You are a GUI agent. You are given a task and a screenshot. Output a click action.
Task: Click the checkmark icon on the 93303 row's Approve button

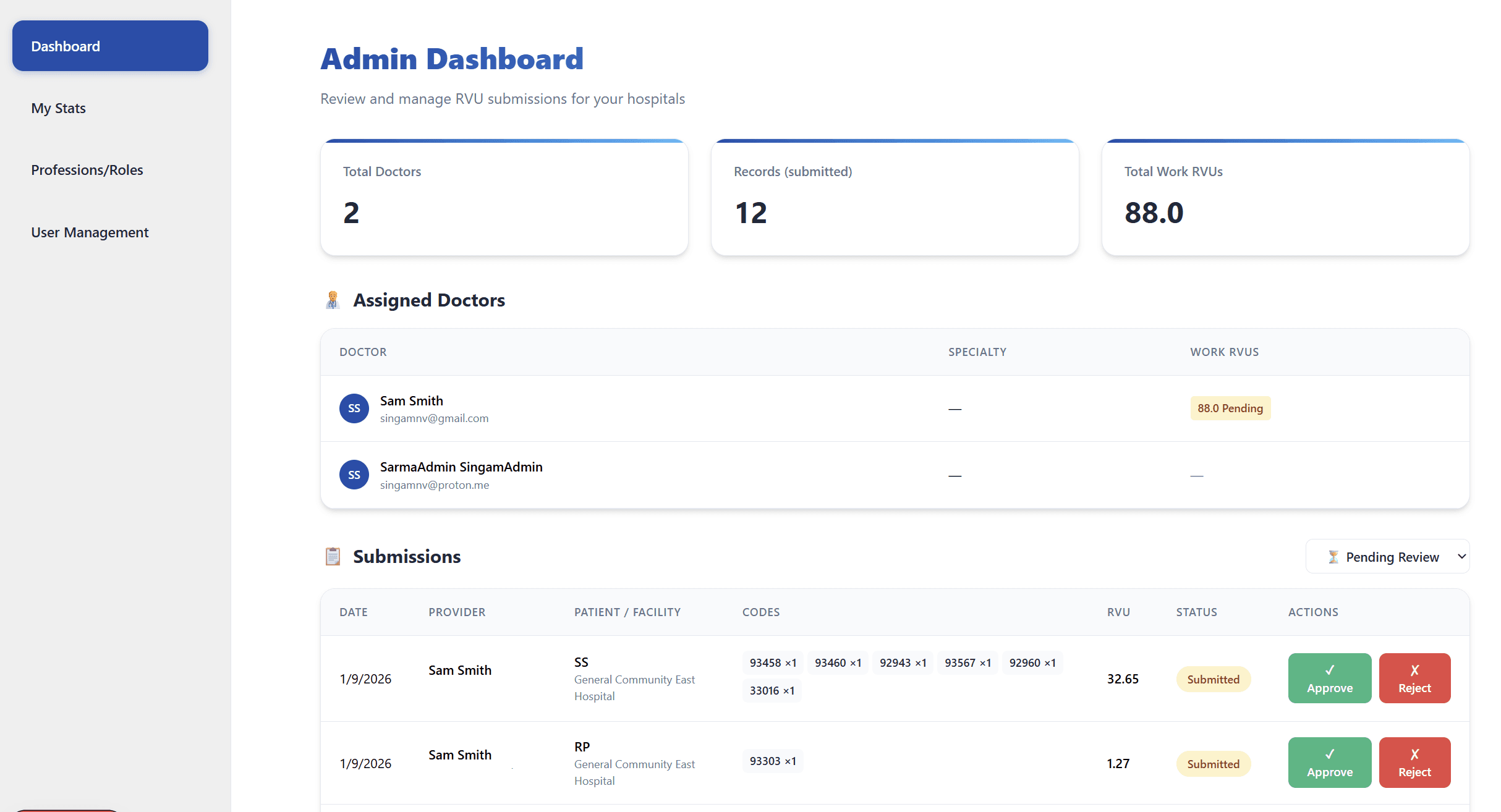(x=1330, y=753)
